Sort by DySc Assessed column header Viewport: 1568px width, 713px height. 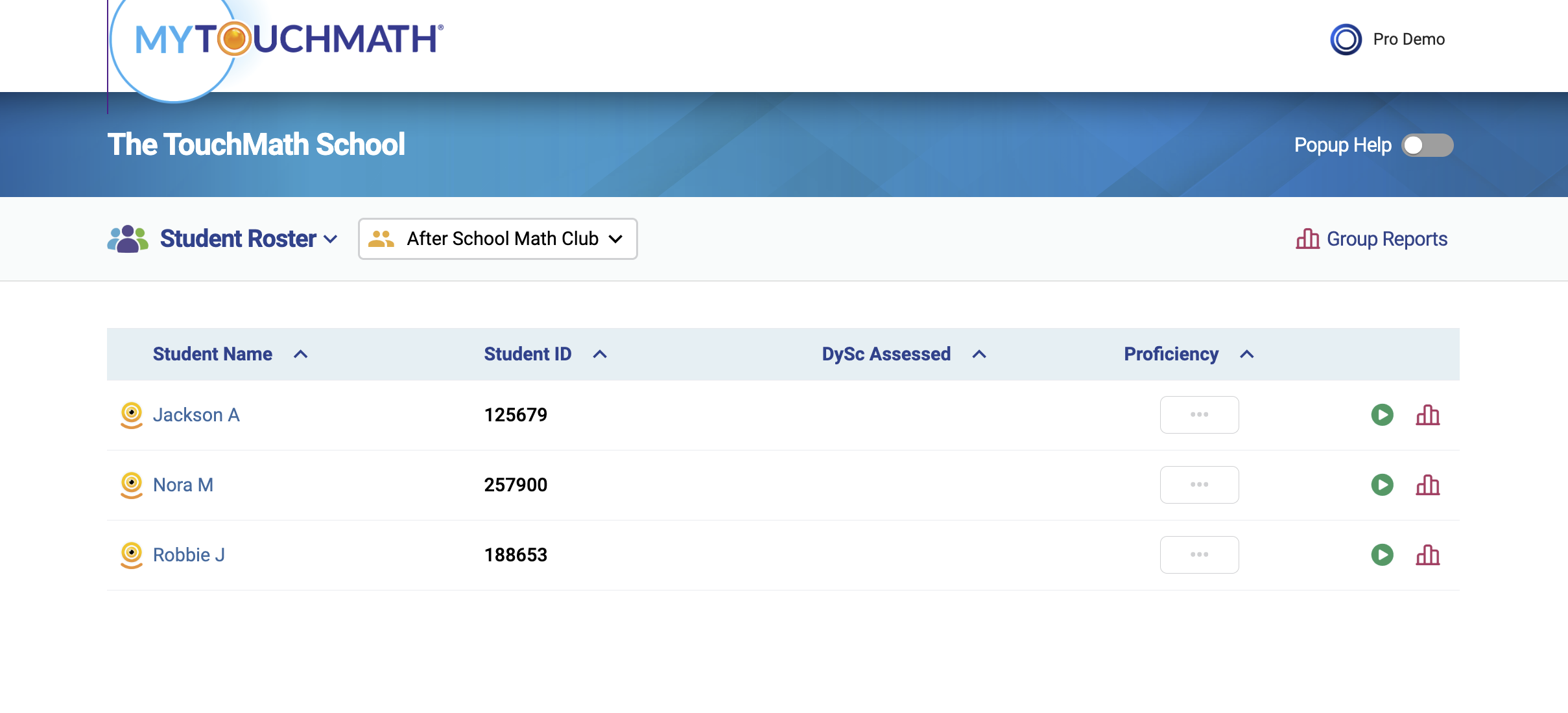pyautogui.click(x=886, y=355)
